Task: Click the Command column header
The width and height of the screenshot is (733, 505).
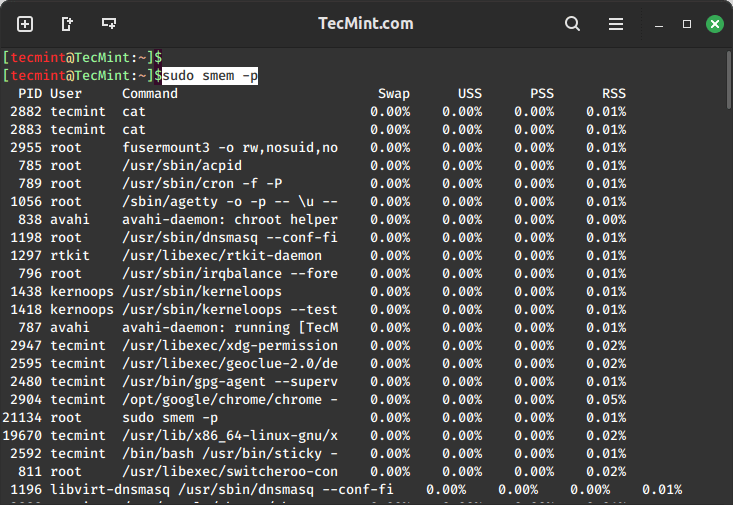Action: coord(150,93)
